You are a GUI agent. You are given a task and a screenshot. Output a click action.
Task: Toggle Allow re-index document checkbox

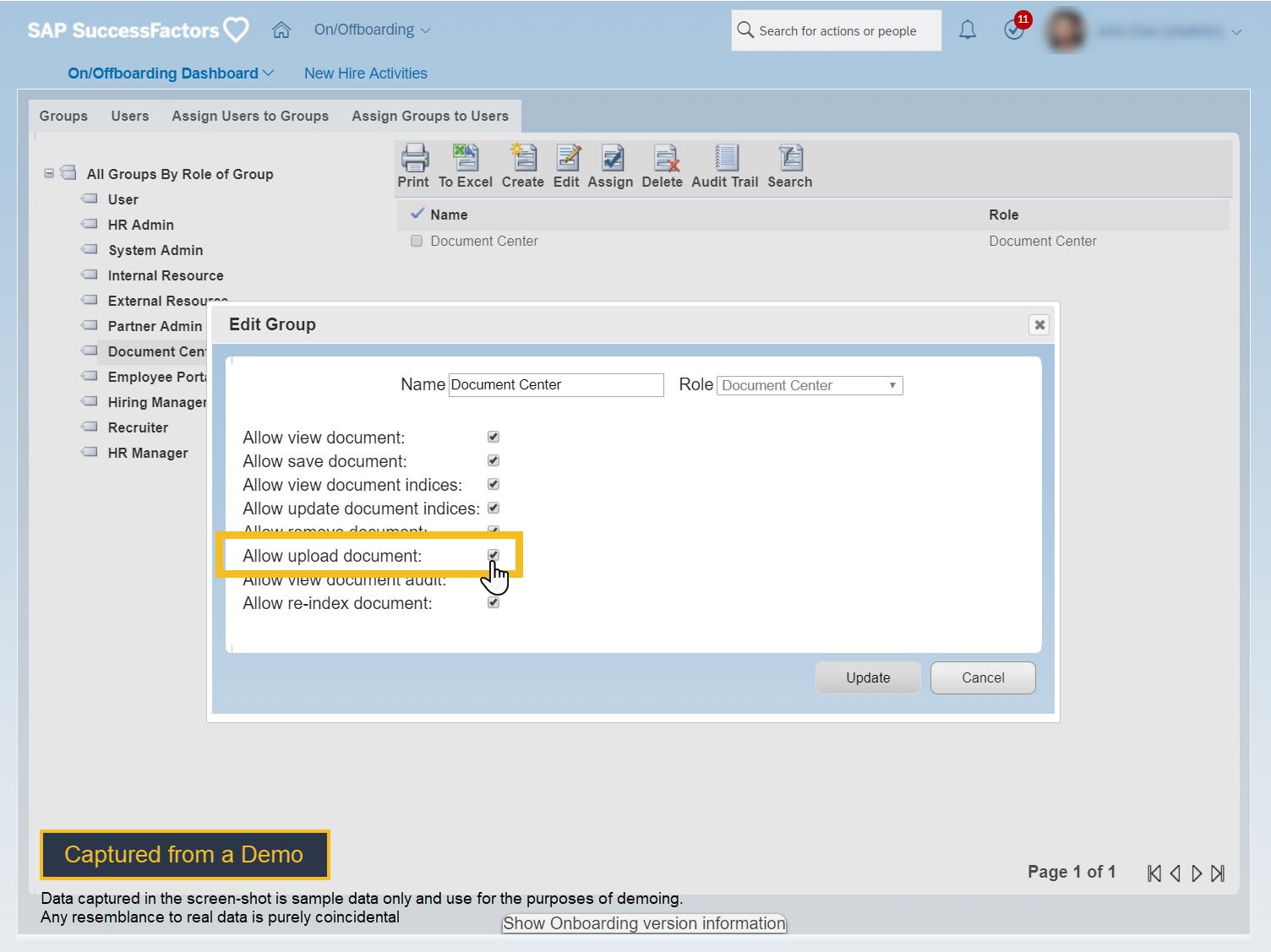494,602
